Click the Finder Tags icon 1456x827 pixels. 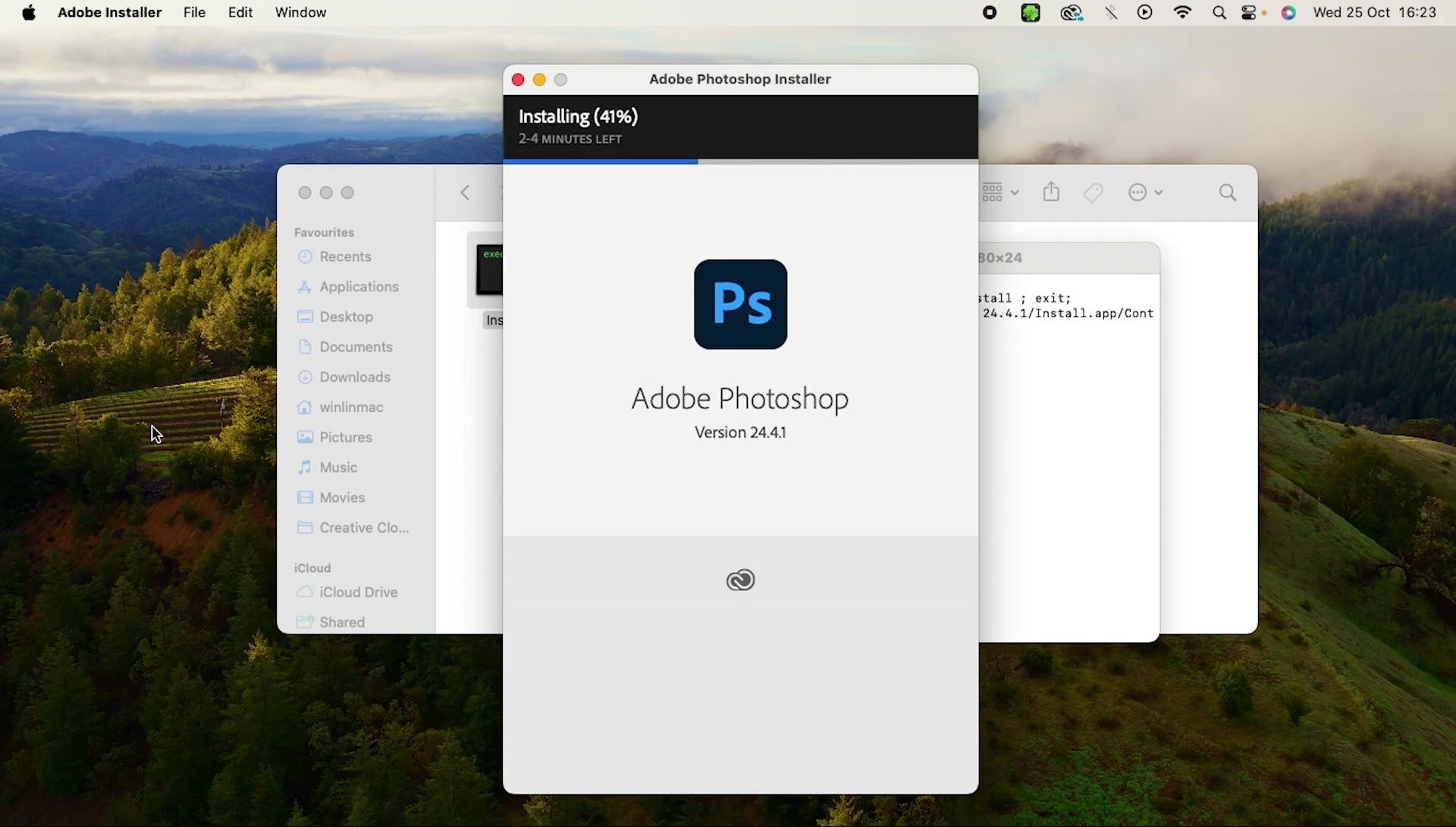[x=1093, y=193]
